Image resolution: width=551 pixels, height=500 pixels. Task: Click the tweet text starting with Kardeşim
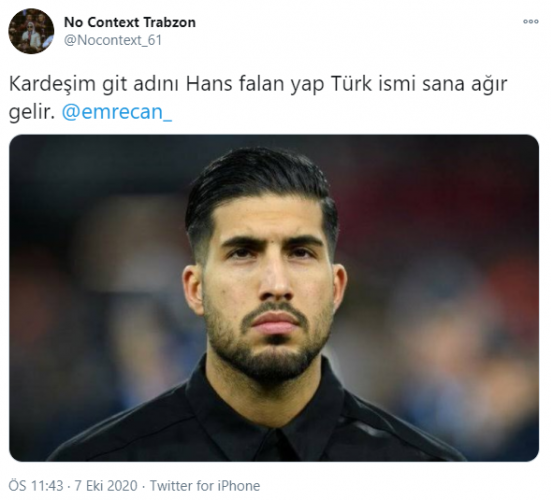pos(258,98)
